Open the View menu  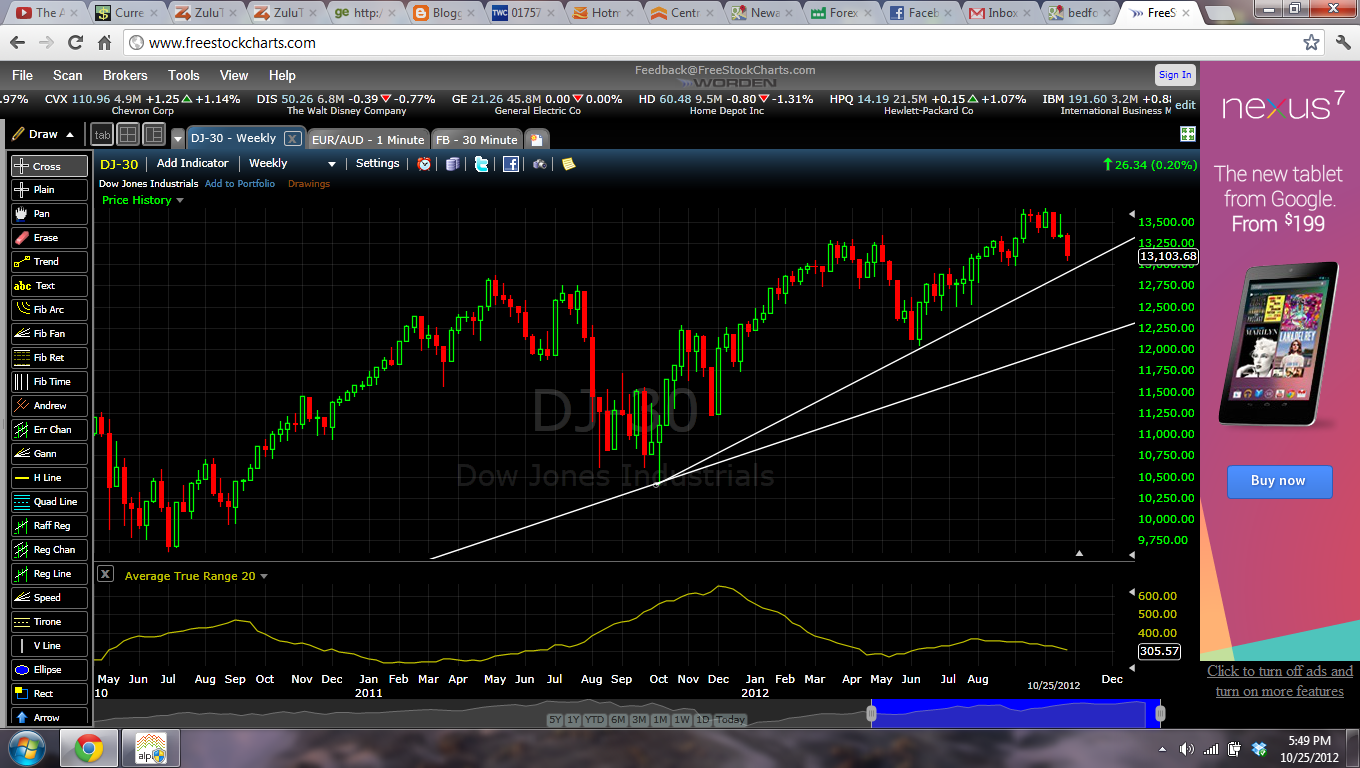coord(234,75)
